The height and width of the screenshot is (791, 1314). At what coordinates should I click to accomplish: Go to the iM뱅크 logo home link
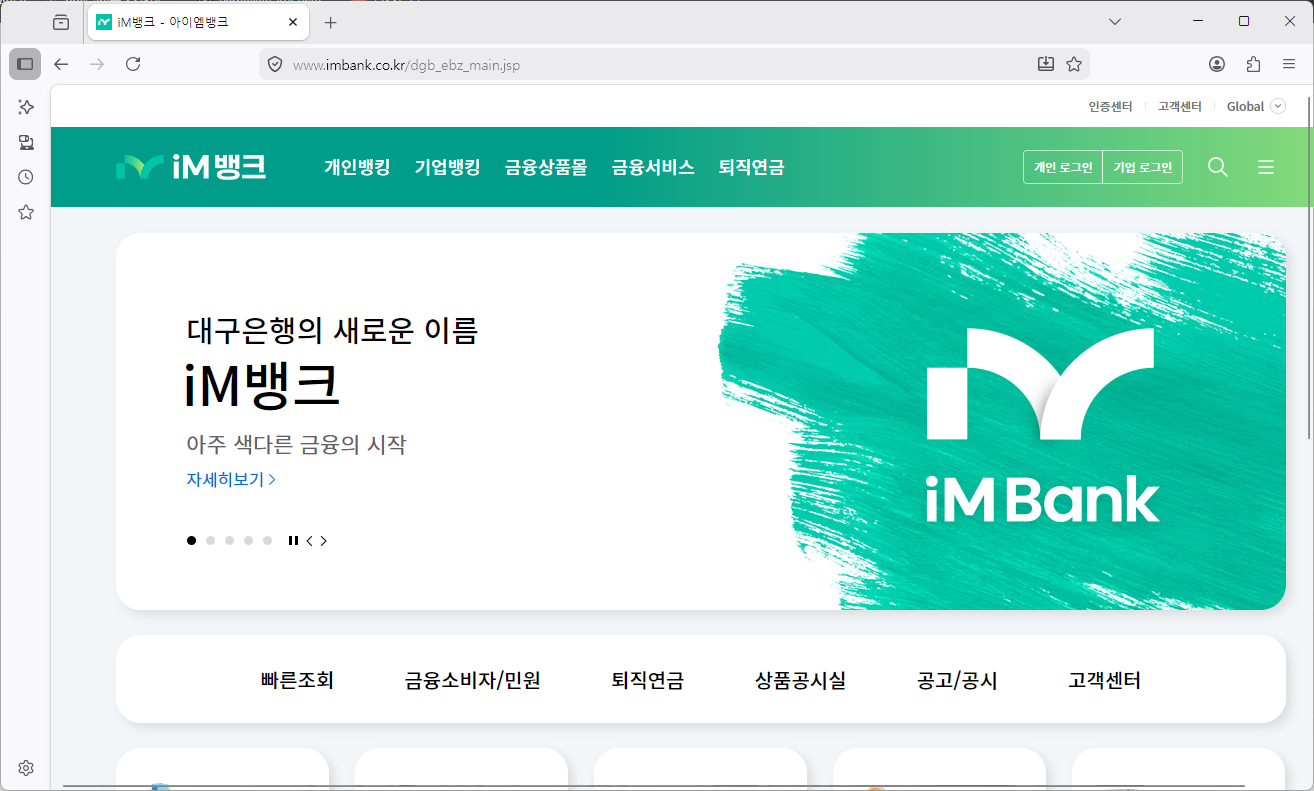pyautogui.click(x=191, y=167)
